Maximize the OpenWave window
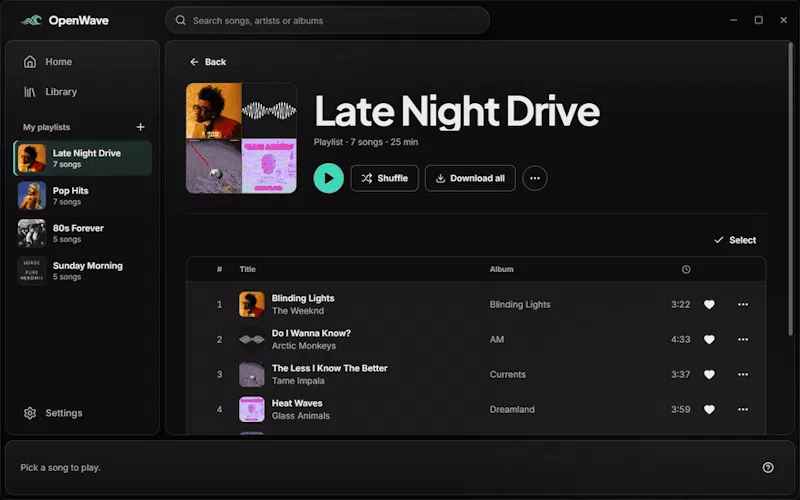 click(x=759, y=20)
